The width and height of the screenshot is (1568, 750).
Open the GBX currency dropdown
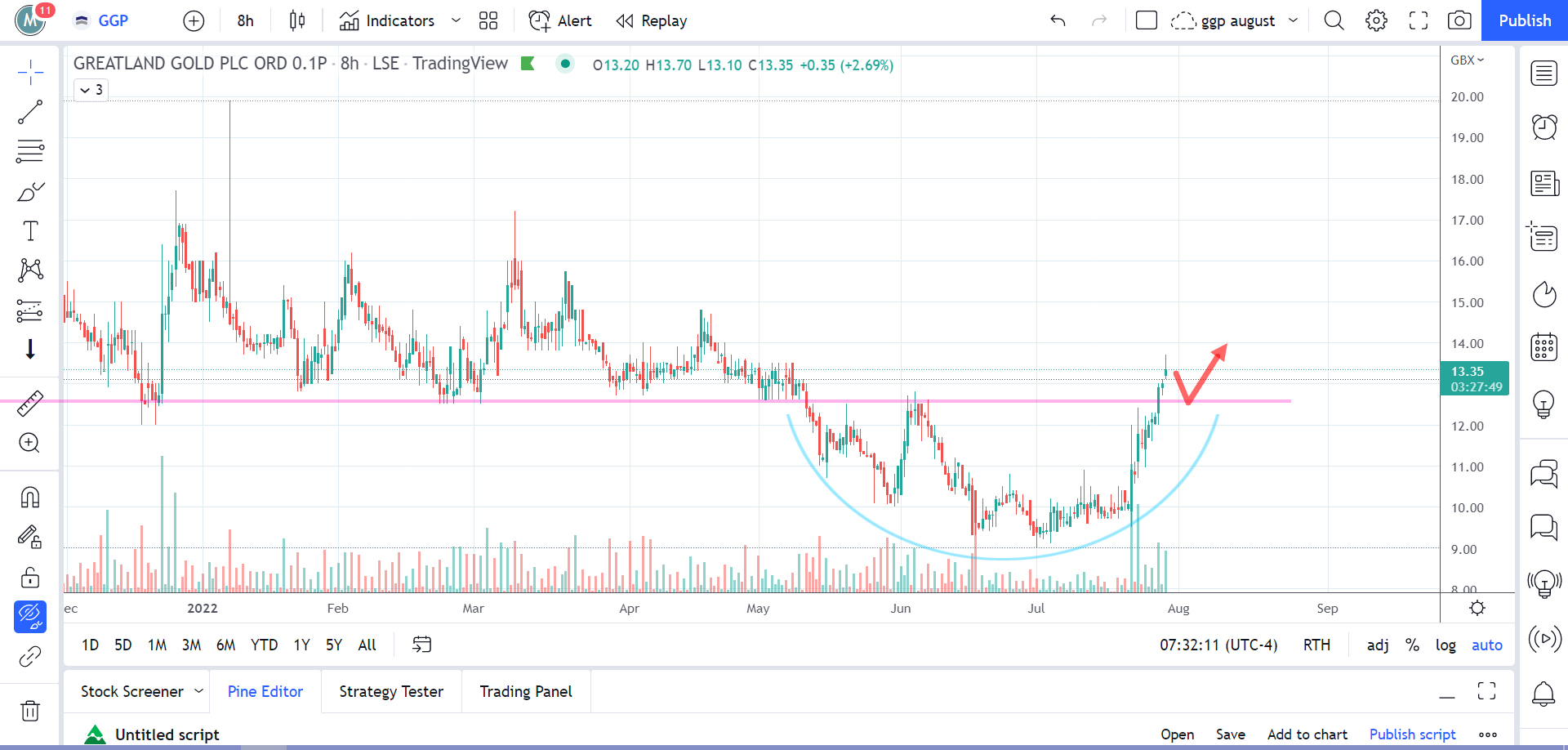tap(1468, 60)
